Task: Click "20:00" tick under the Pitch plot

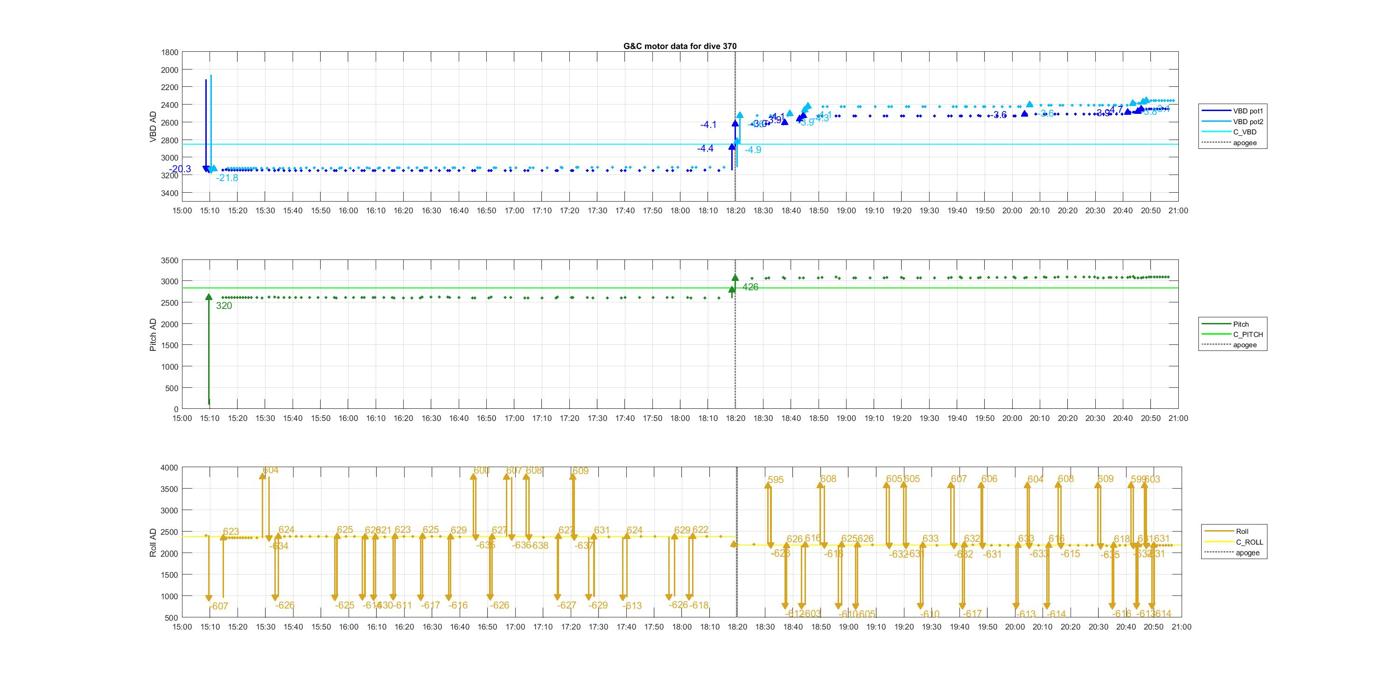Action: point(1012,418)
